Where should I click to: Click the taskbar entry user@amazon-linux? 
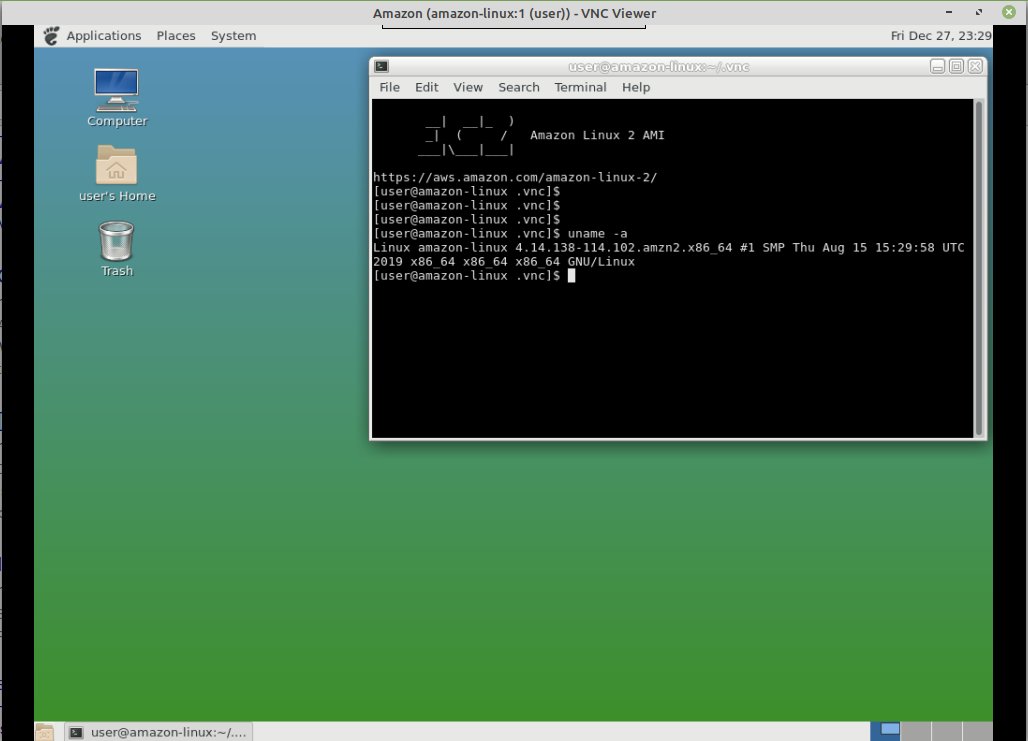pos(158,732)
